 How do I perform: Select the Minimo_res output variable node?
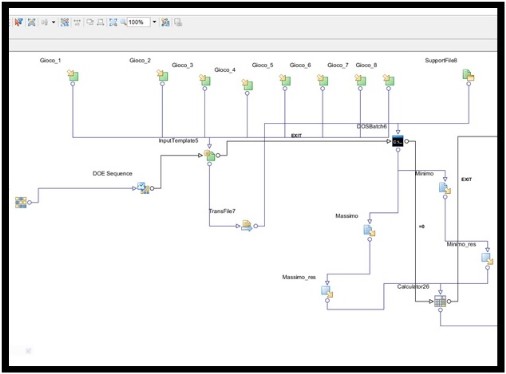click(487, 259)
